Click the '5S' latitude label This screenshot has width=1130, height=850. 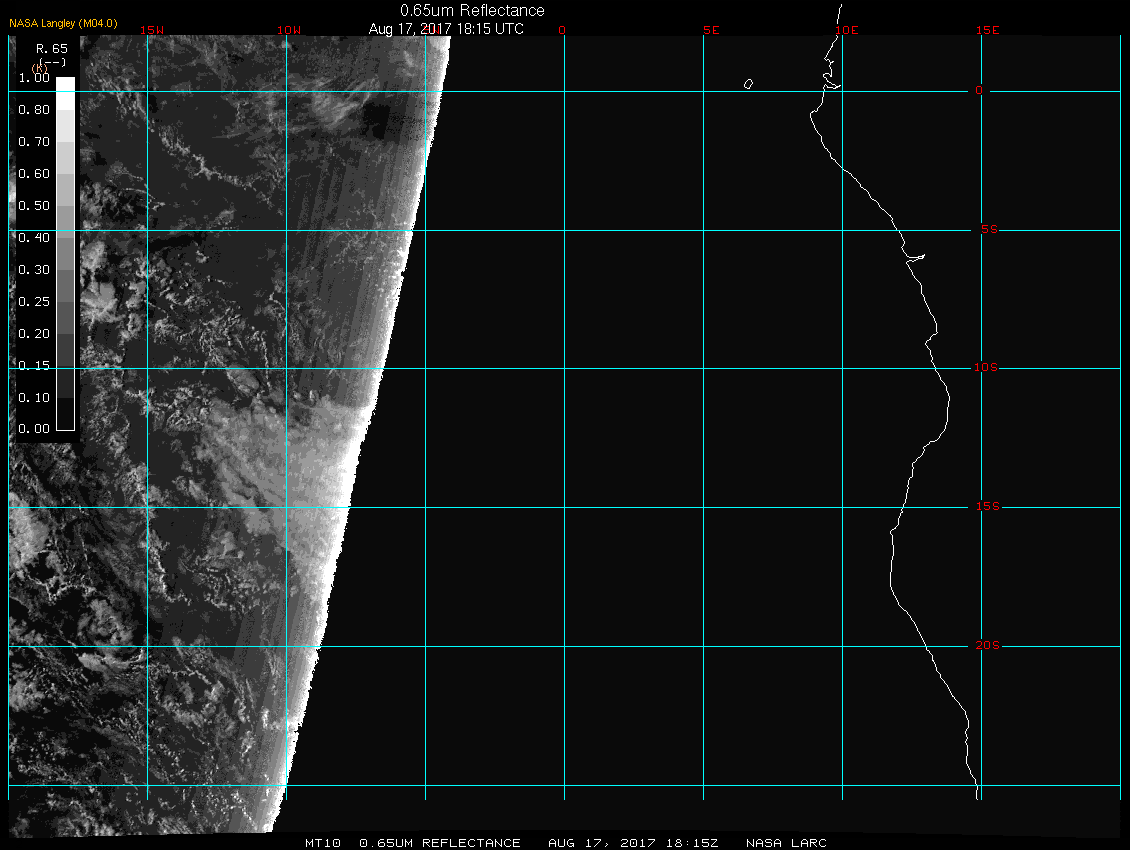pos(989,229)
